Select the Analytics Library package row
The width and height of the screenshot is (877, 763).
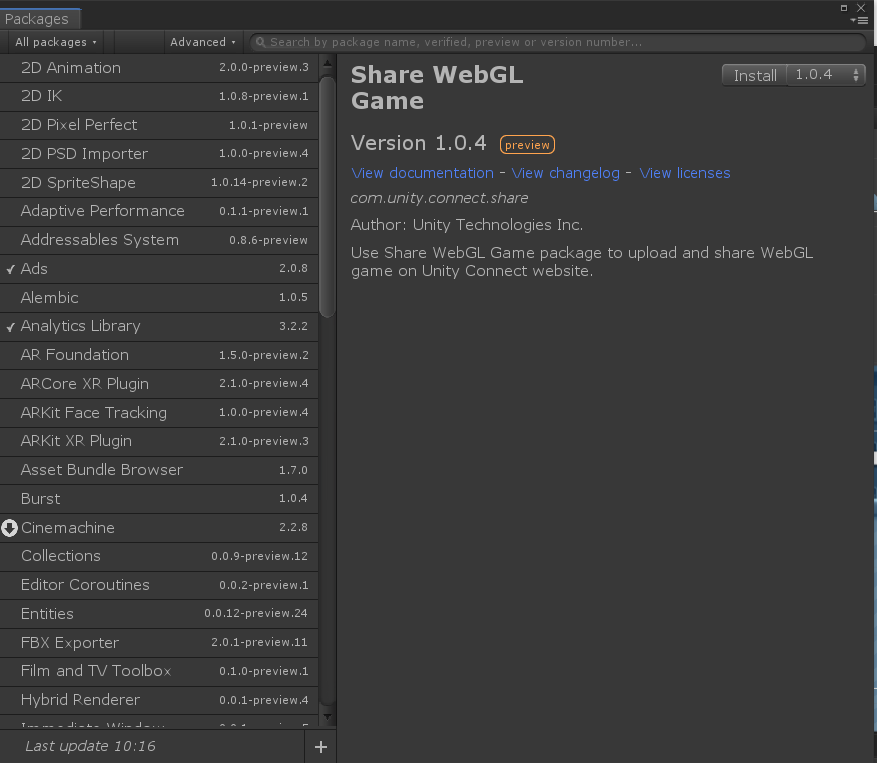pyautogui.click(x=159, y=326)
